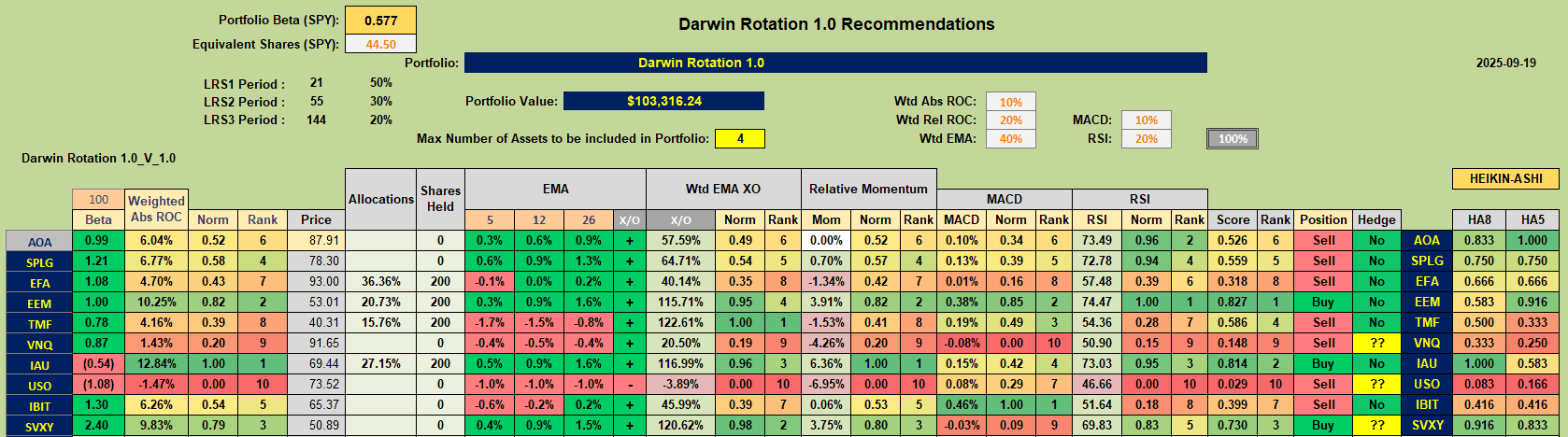Screen dimensions: 1568x437
Task: Click the Buy position in SVXY row
Action: click(x=1323, y=425)
